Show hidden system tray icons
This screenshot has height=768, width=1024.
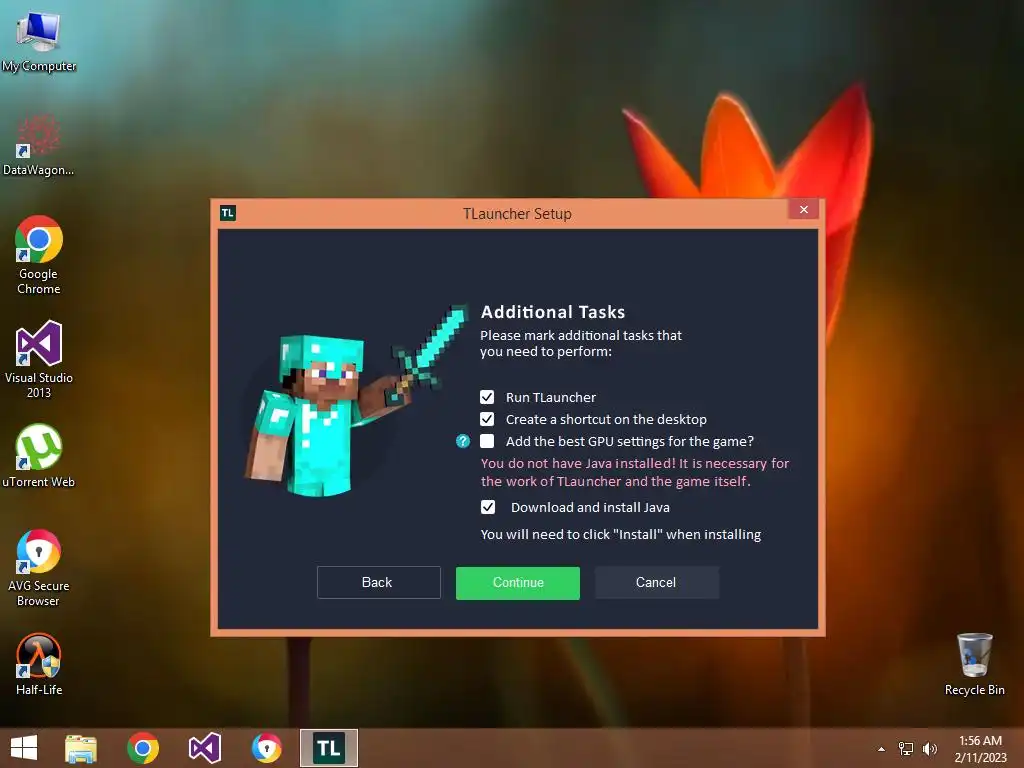pos(881,749)
